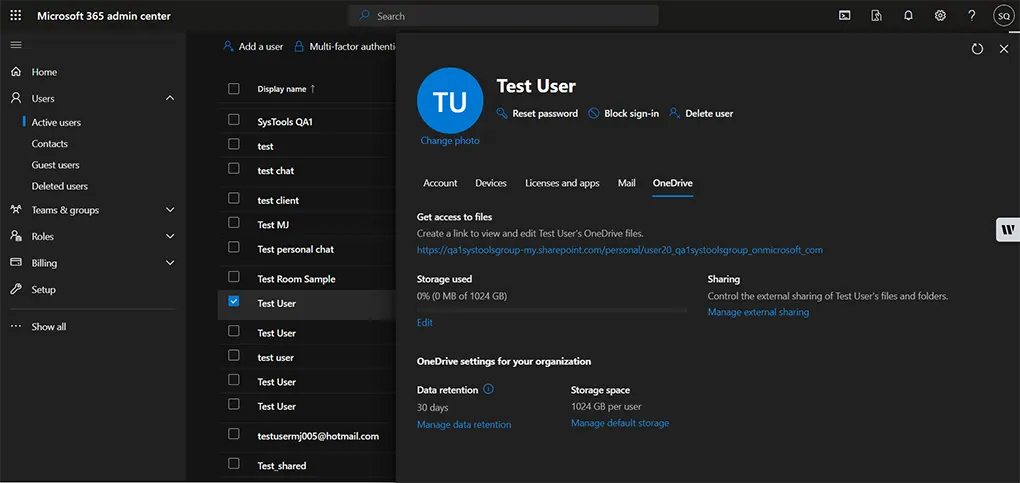
Task: Open Deleted users in sidebar
Action: [60, 186]
